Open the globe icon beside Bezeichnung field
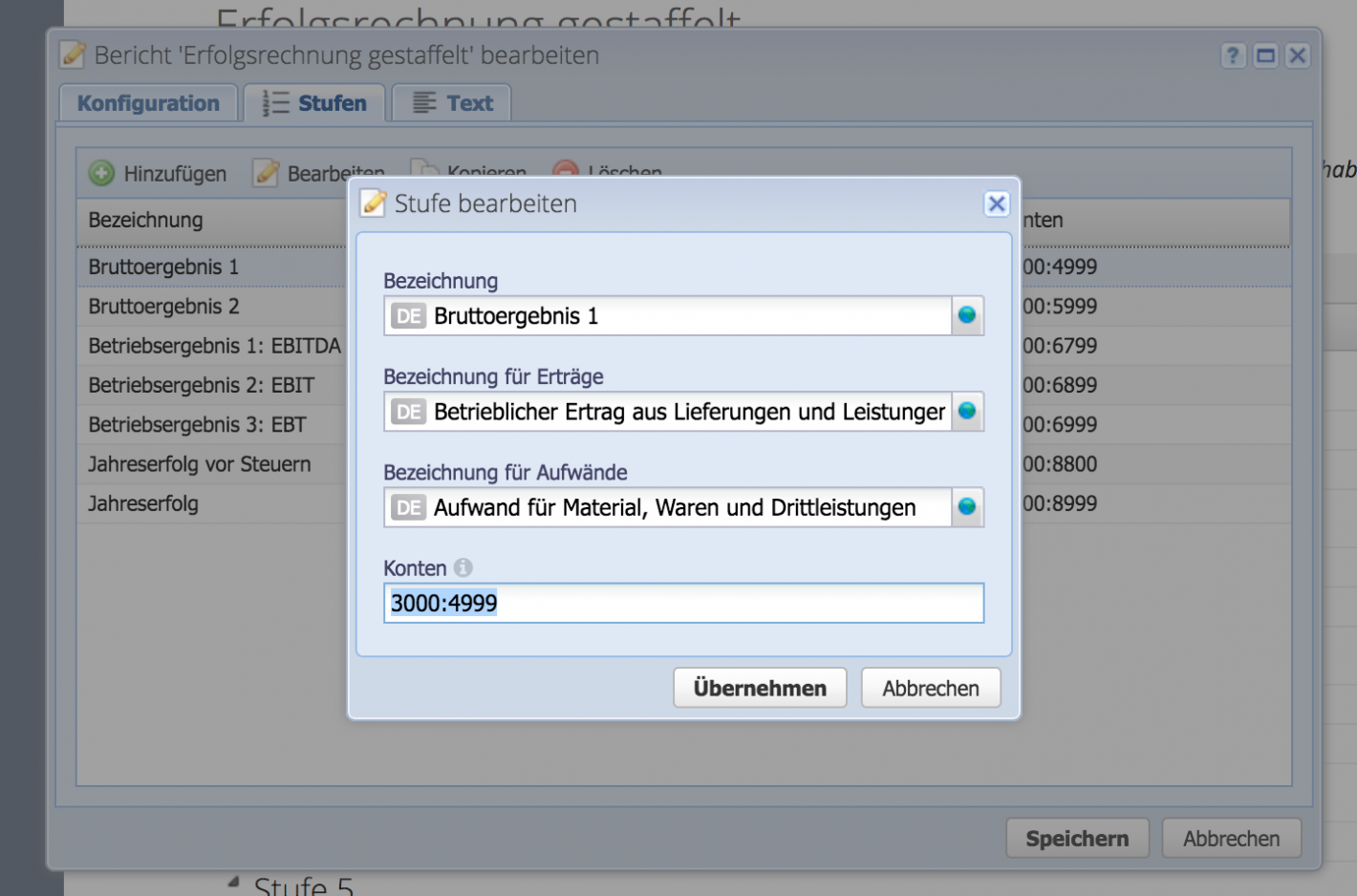Viewport: 1357px width, 896px height. point(966,315)
